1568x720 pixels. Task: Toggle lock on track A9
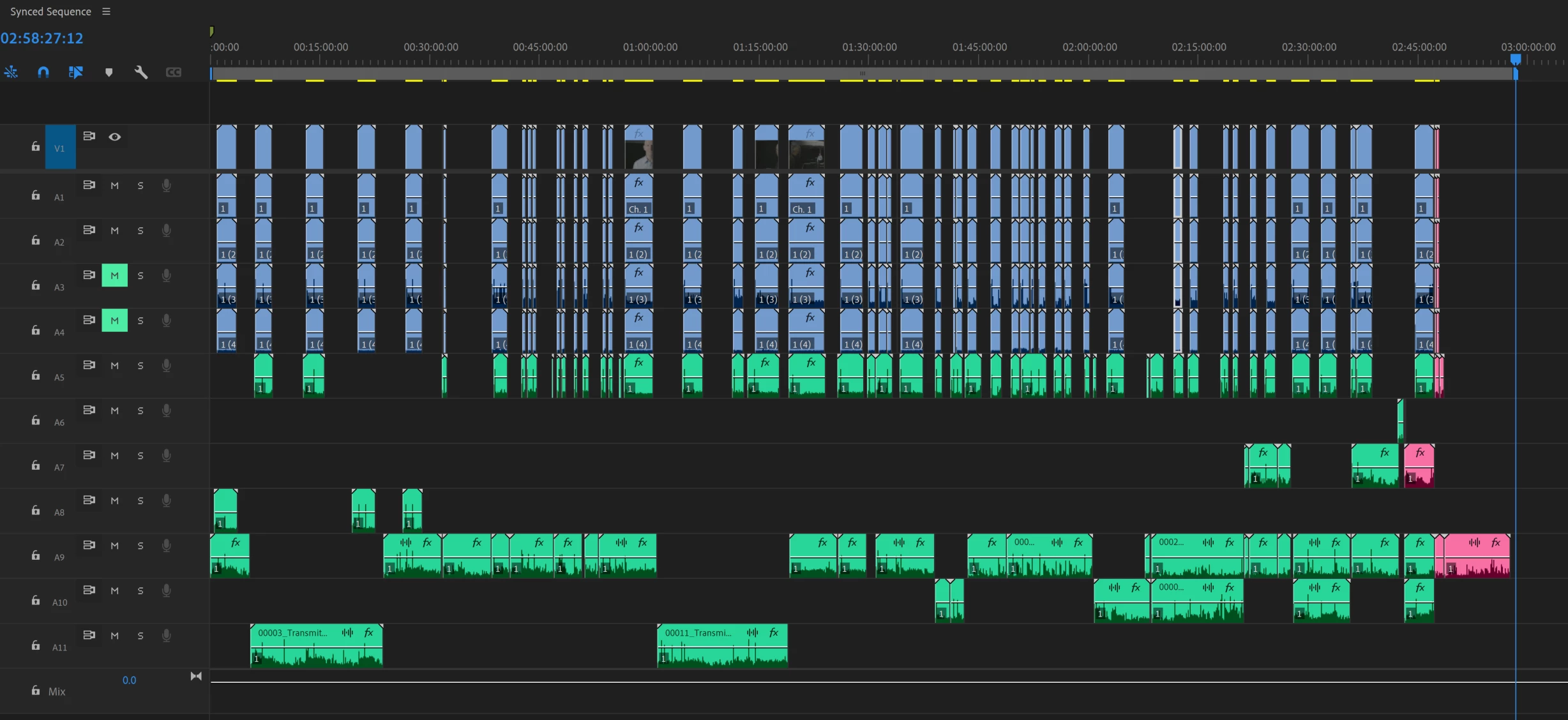click(36, 555)
